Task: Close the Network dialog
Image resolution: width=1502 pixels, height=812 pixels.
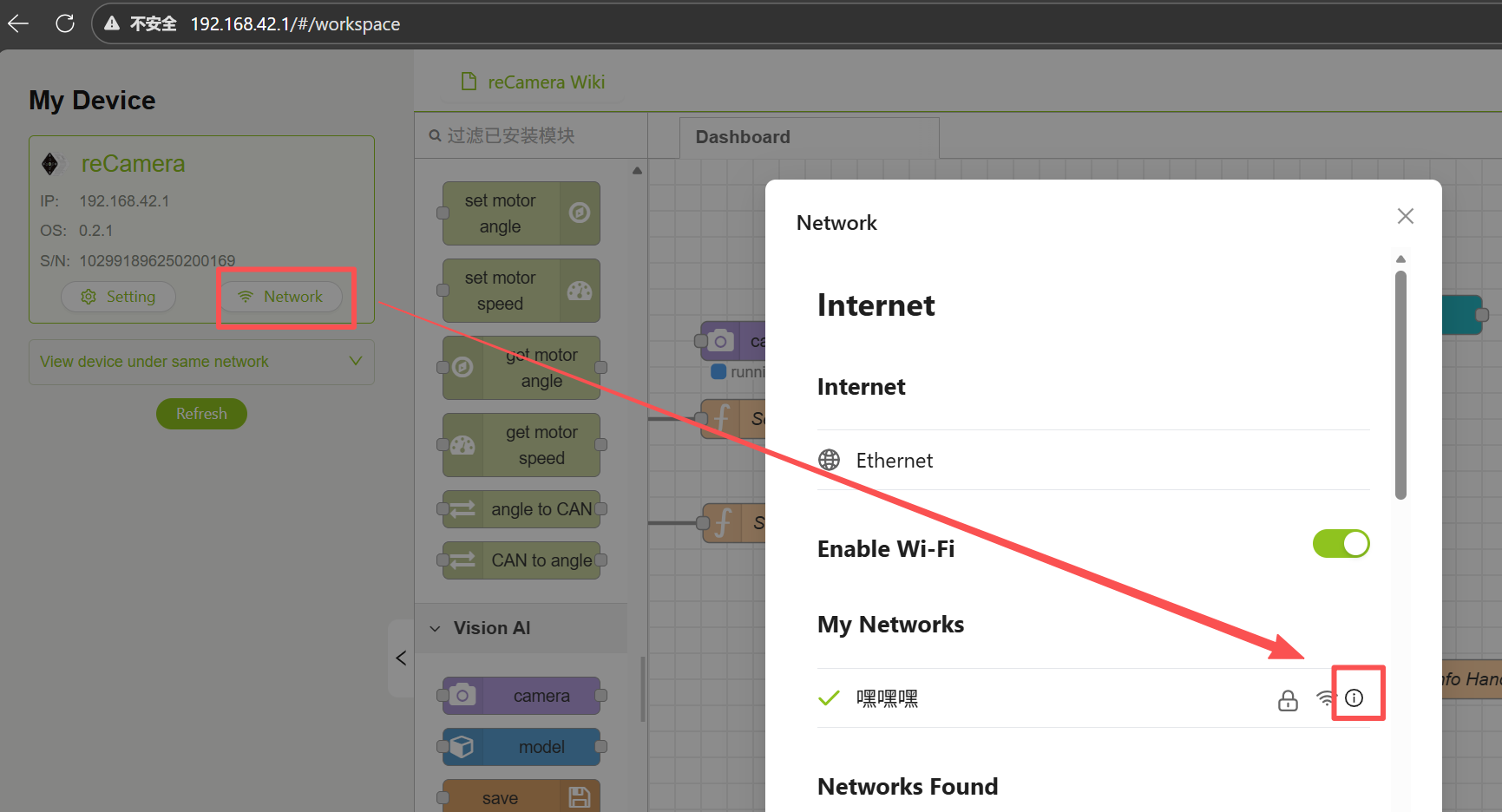Action: [1405, 216]
